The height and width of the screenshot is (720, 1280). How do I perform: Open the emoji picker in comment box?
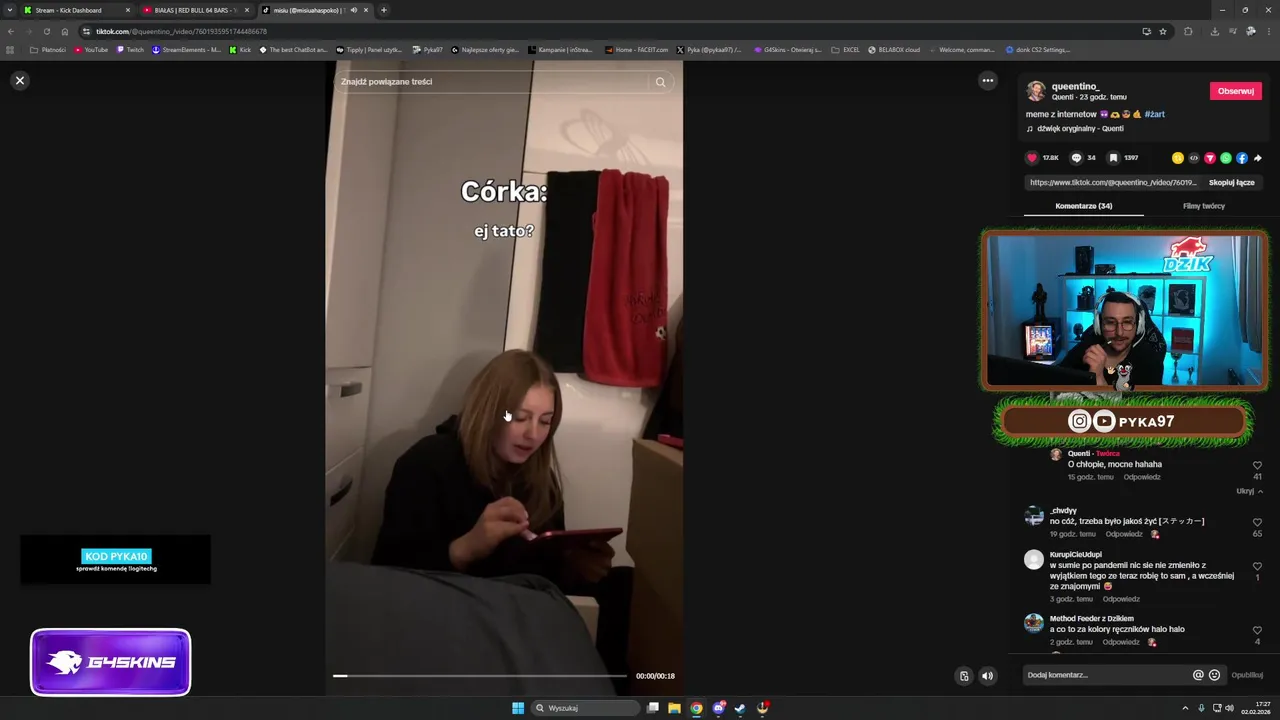[1214, 675]
